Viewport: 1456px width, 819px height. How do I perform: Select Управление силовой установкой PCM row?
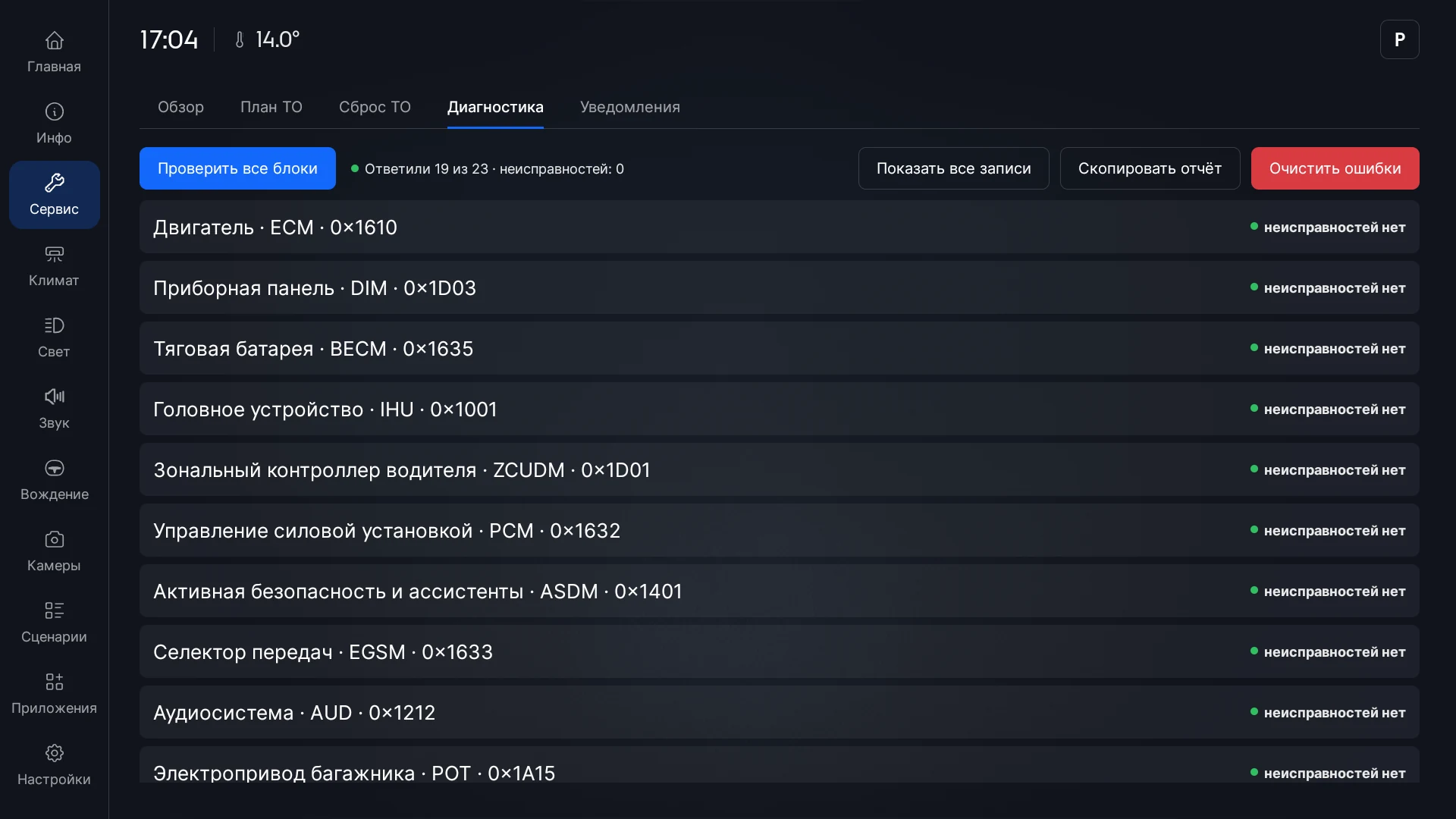pyautogui.click(x=779, y=530)
